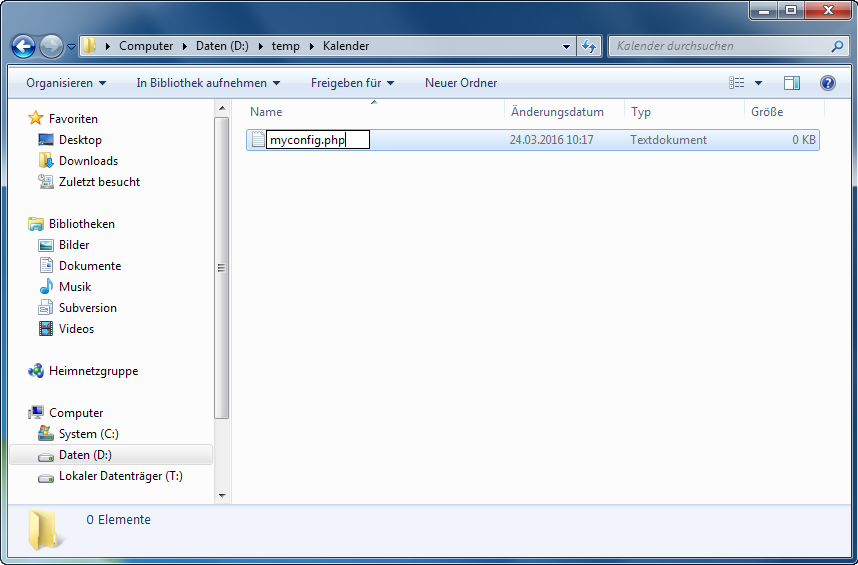Open Desktop in Favoriten
The width and height of the screenshot is (858, 565).
(x=80, y=140)
